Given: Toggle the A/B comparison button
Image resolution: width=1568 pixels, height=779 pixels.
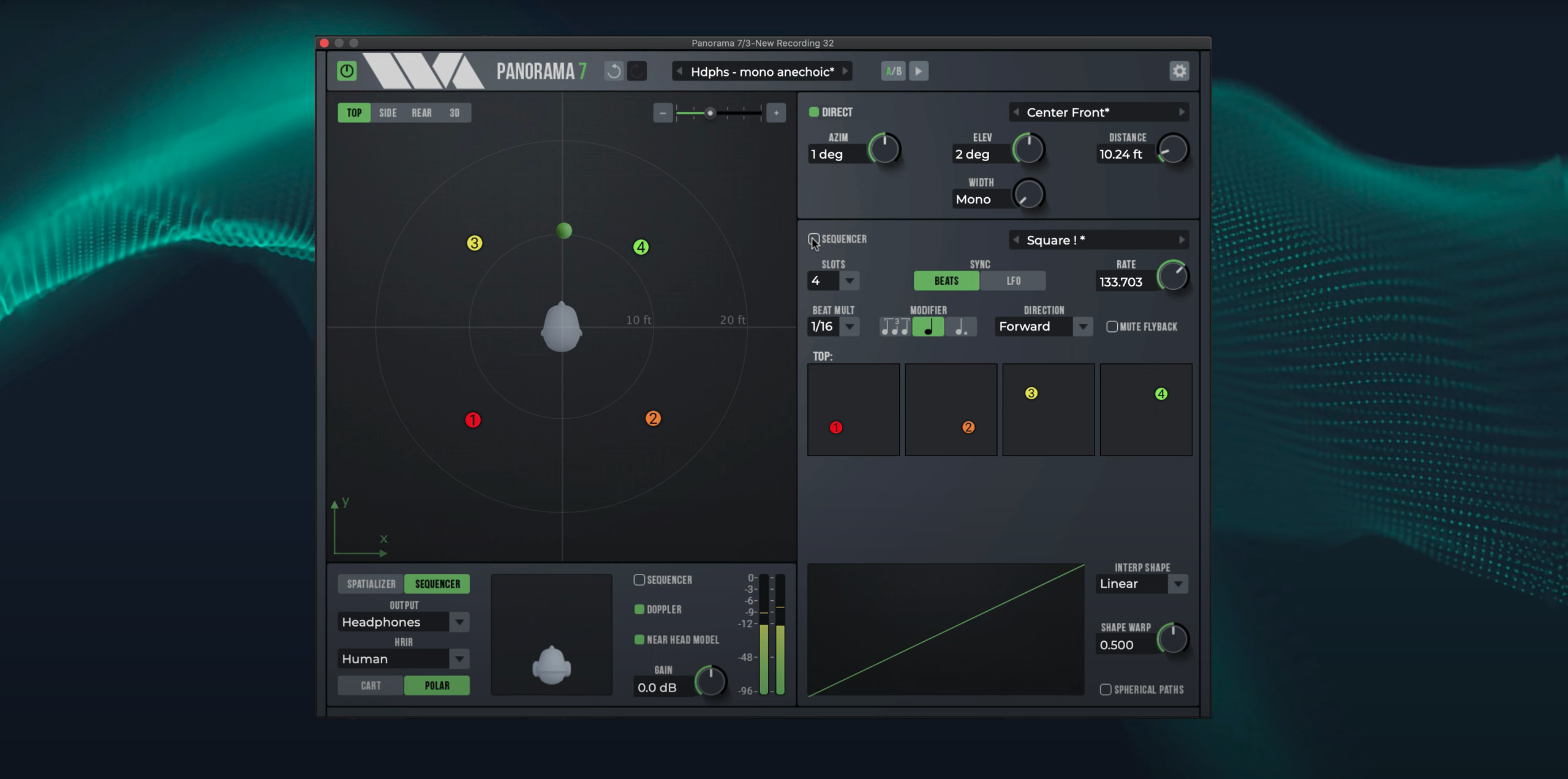Looking at the screenshot, I should (x=894, y=71).
